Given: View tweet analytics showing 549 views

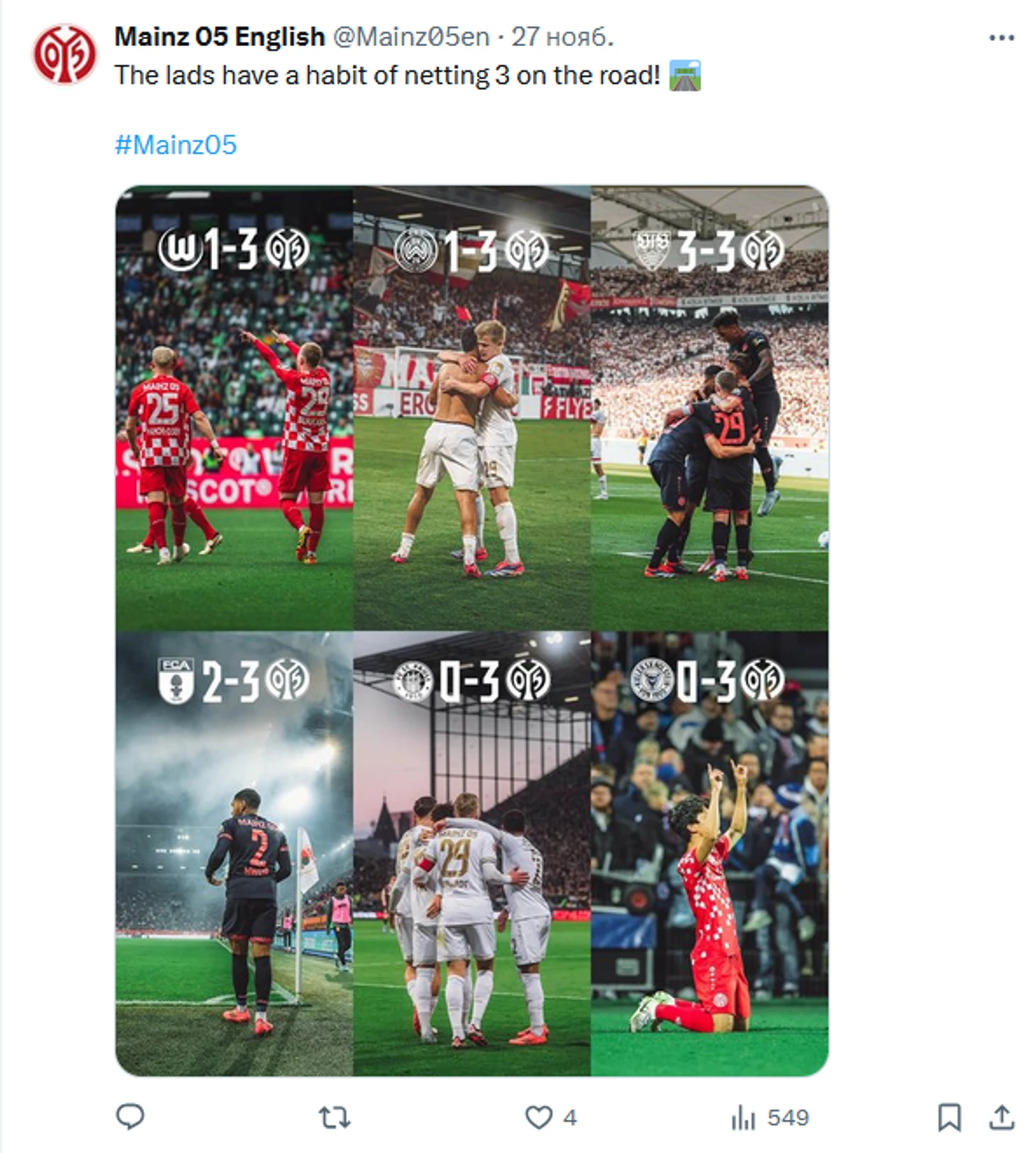Looking at the screenshot, I should tap(770, 1118).
